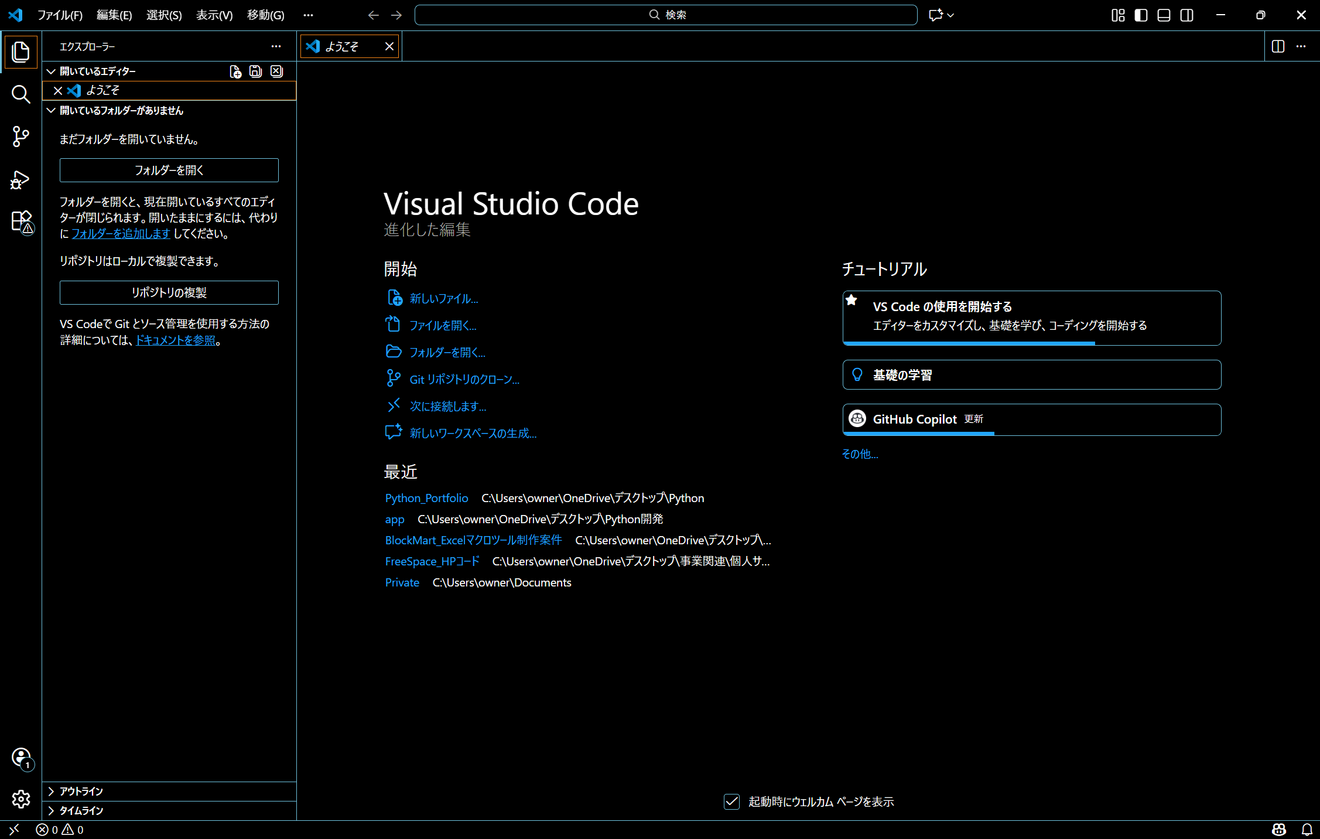Toggle the primary sidebar visibility

tap(1141, 15)
